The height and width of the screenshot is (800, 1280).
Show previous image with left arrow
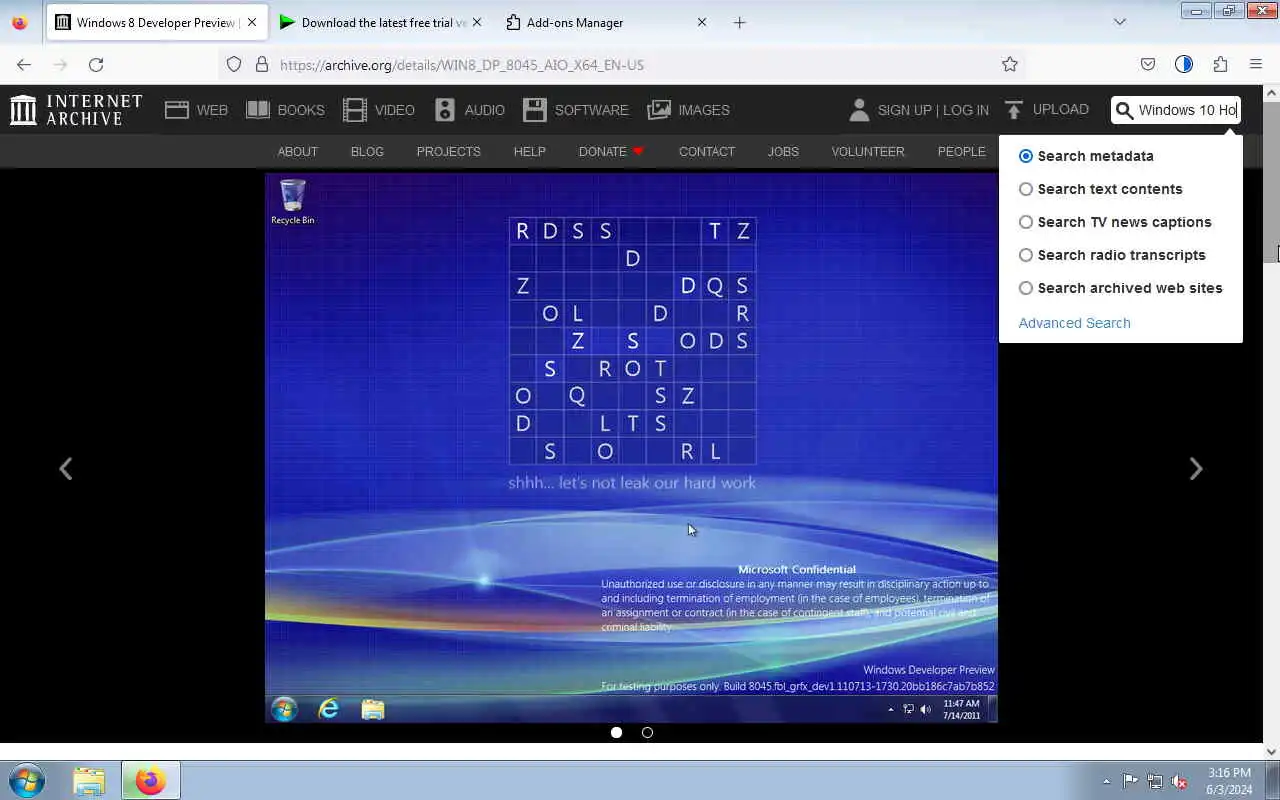[x=66, y=469]
